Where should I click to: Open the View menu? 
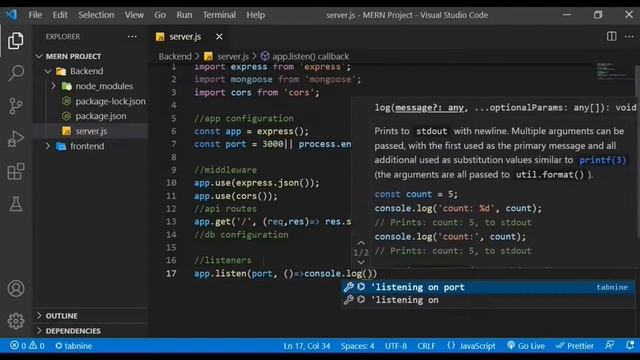pos(134,15)
